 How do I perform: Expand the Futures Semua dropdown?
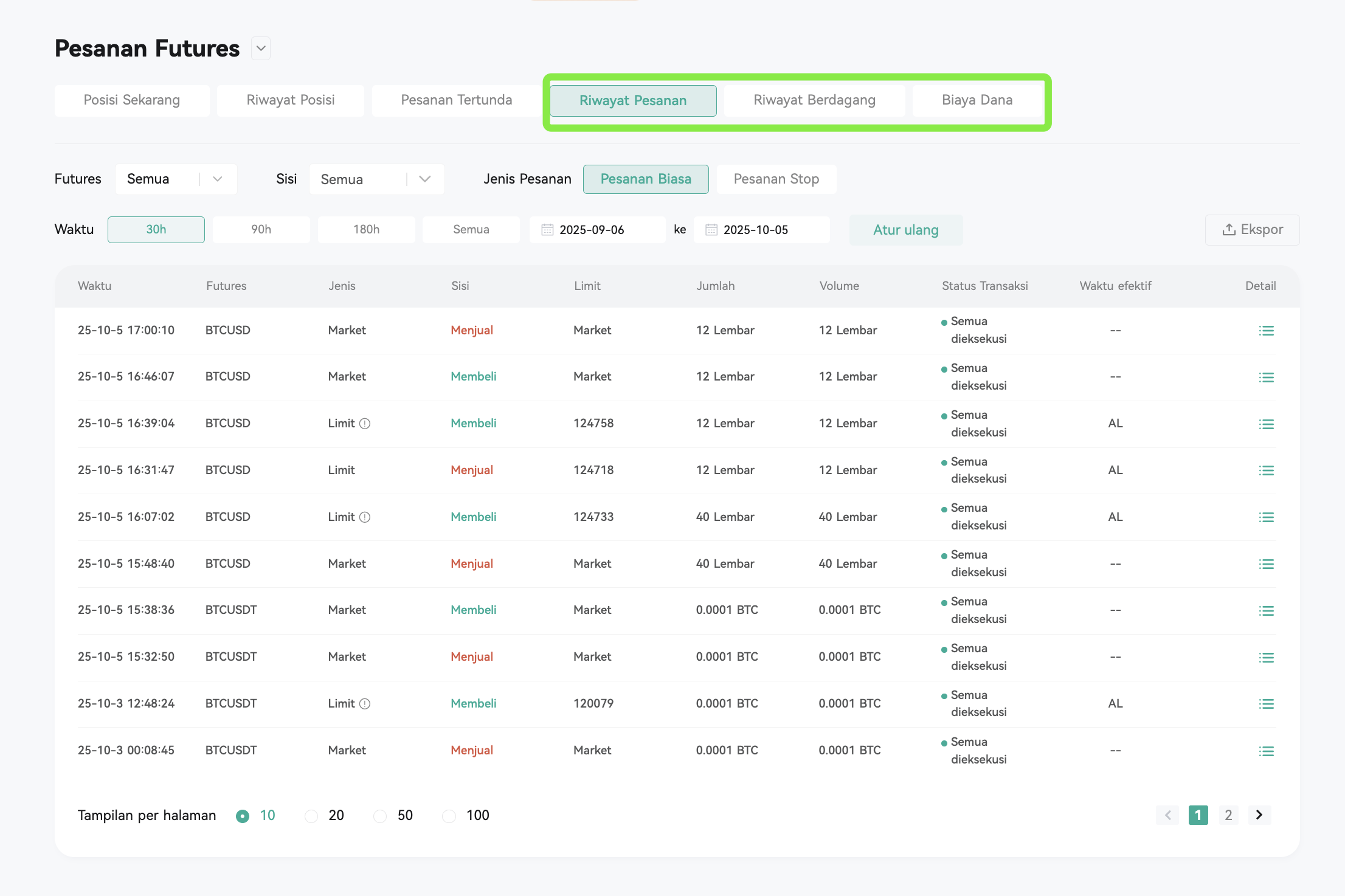pyautogui.click(x=176, y=179)
